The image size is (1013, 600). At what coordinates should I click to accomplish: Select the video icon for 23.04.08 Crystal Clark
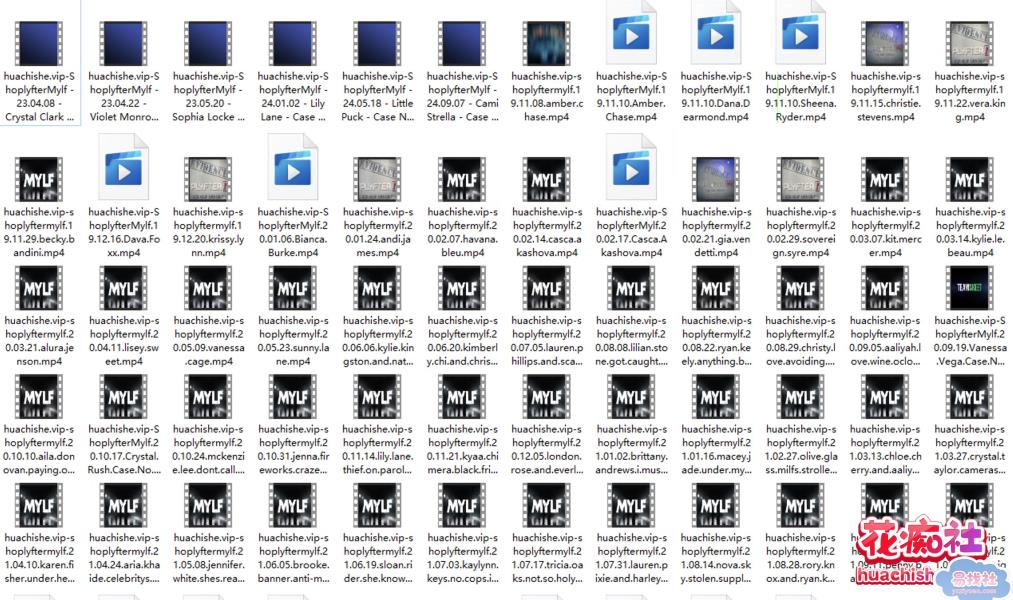pyautogui.click(x=39, y=43)
